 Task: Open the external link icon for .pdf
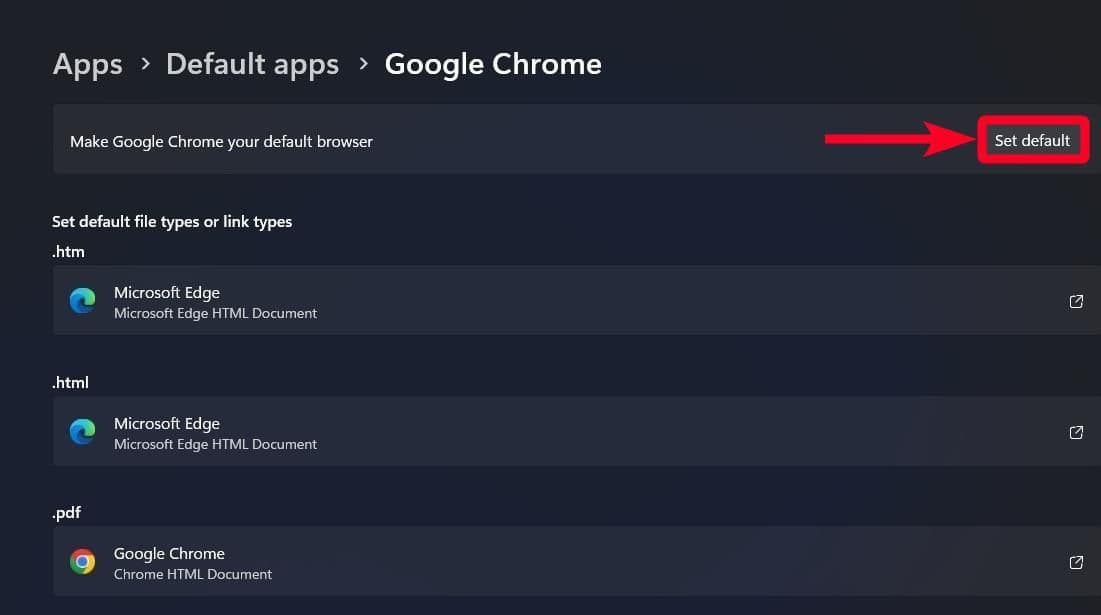tap(1076, 562)
